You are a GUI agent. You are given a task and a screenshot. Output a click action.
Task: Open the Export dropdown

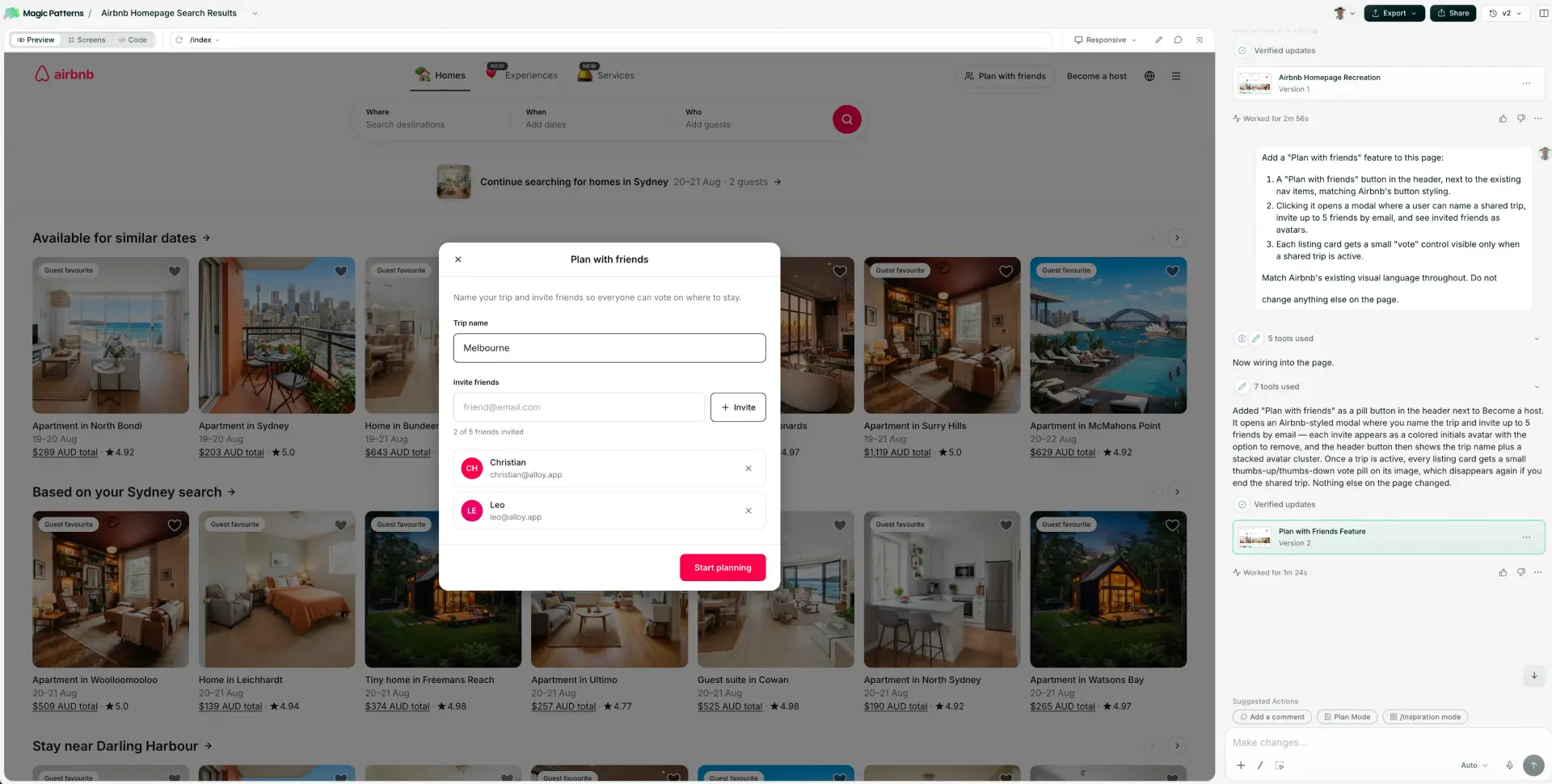1394,13
